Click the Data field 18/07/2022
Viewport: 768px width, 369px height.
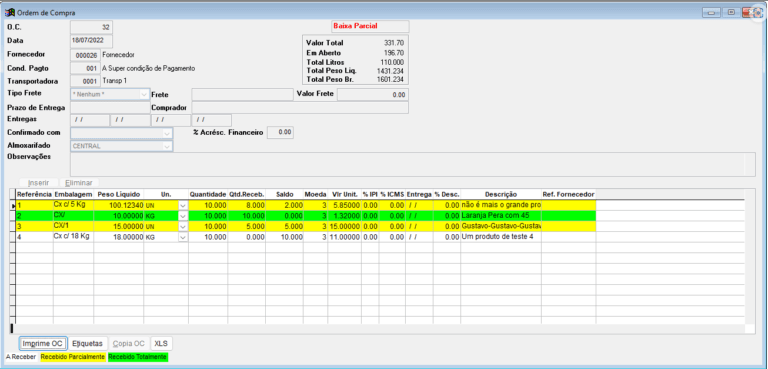(92, 41)
